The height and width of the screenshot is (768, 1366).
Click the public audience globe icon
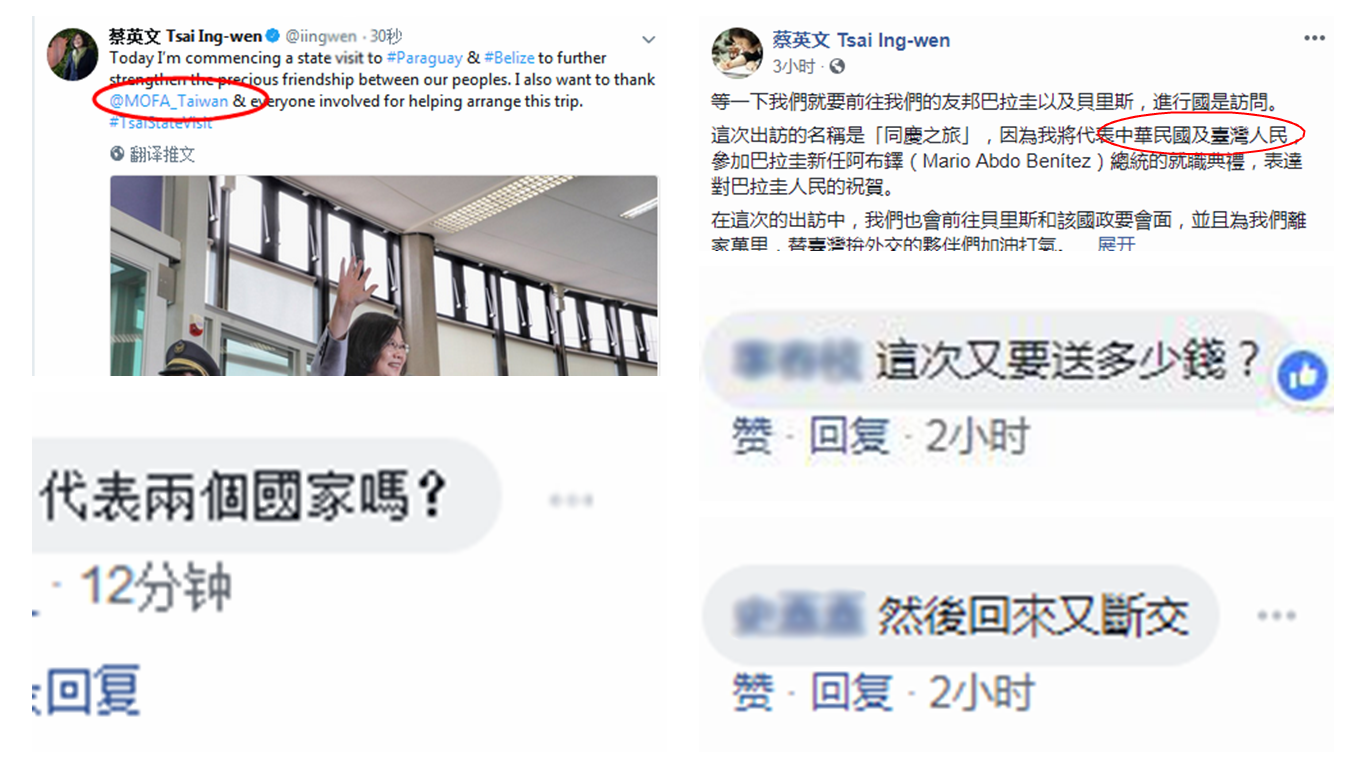click(837, 67)
